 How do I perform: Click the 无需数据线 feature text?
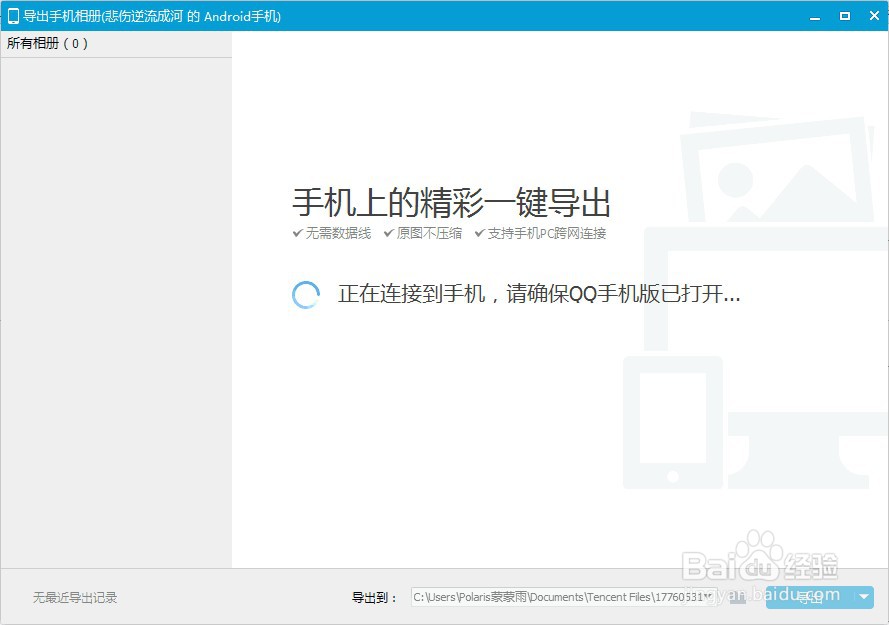(x=338, y=233)
